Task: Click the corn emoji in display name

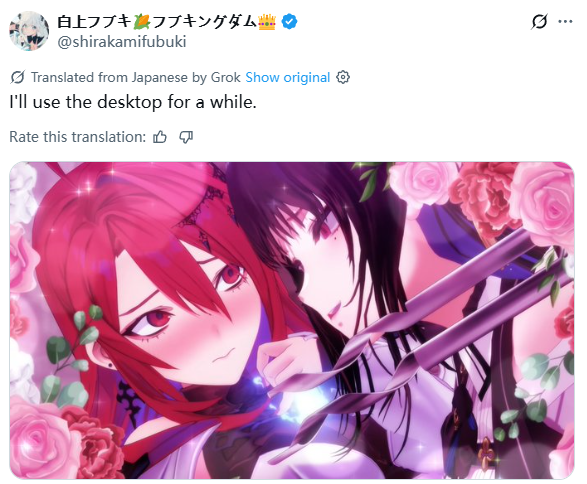Action: click(142, 22)
